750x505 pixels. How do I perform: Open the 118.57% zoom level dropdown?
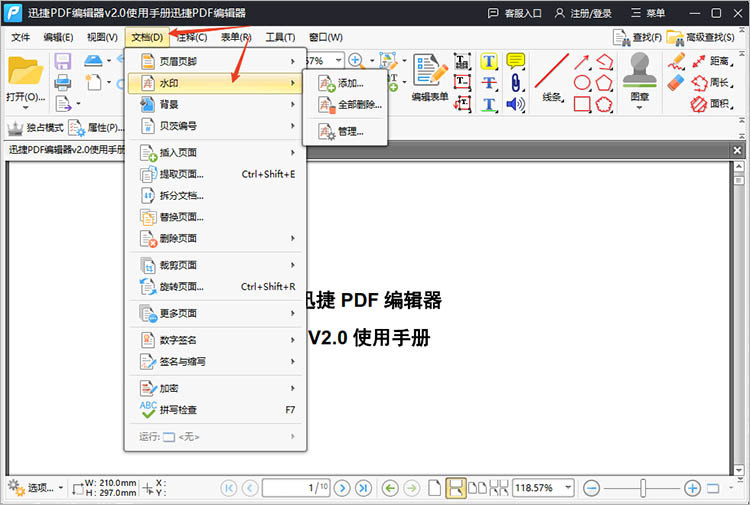[x=568, y=488]
